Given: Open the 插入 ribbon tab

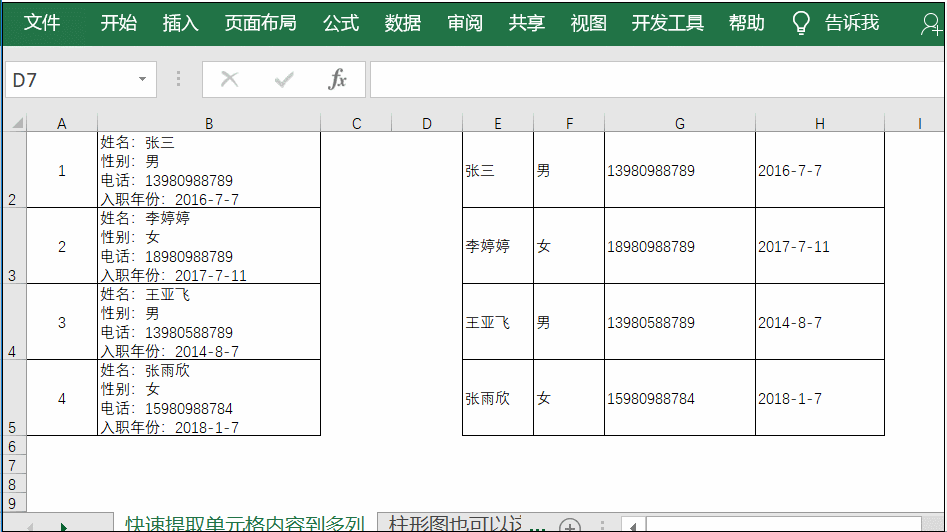Looking at the screenshot, I should (x=181, y=23).
